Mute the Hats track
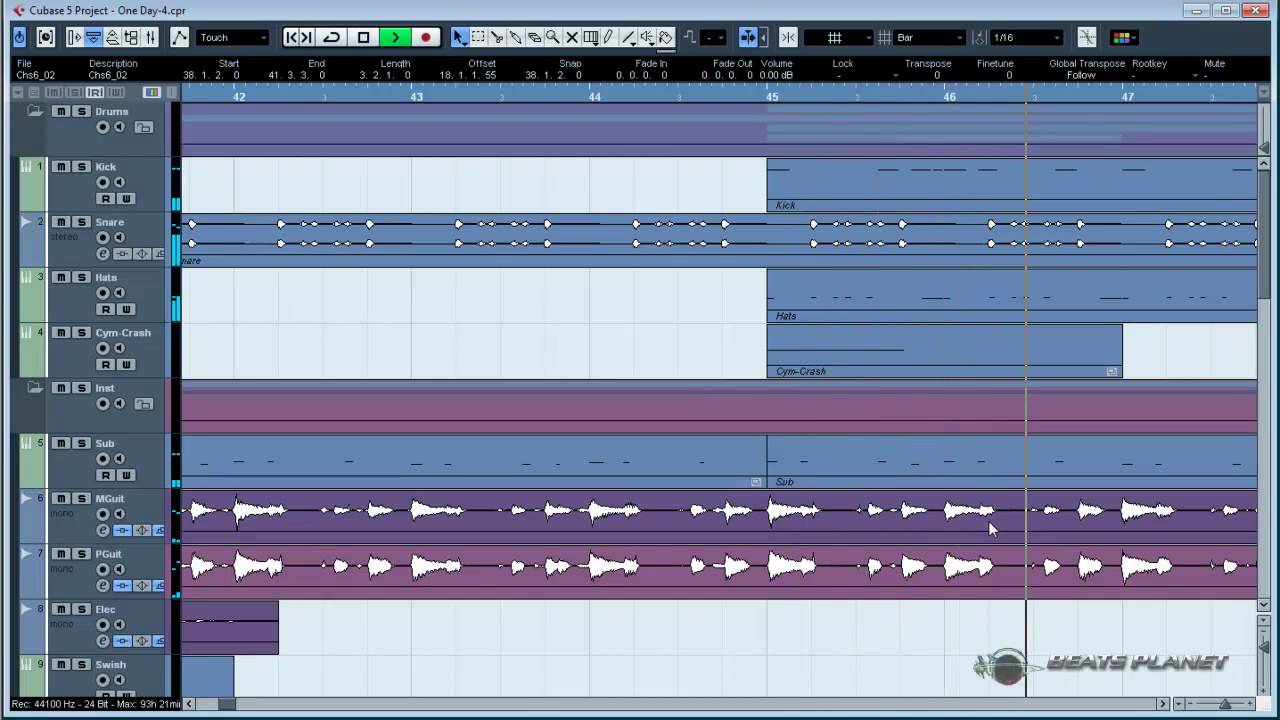The width and height of the screenshot is (1280, 720). (61, 277)
